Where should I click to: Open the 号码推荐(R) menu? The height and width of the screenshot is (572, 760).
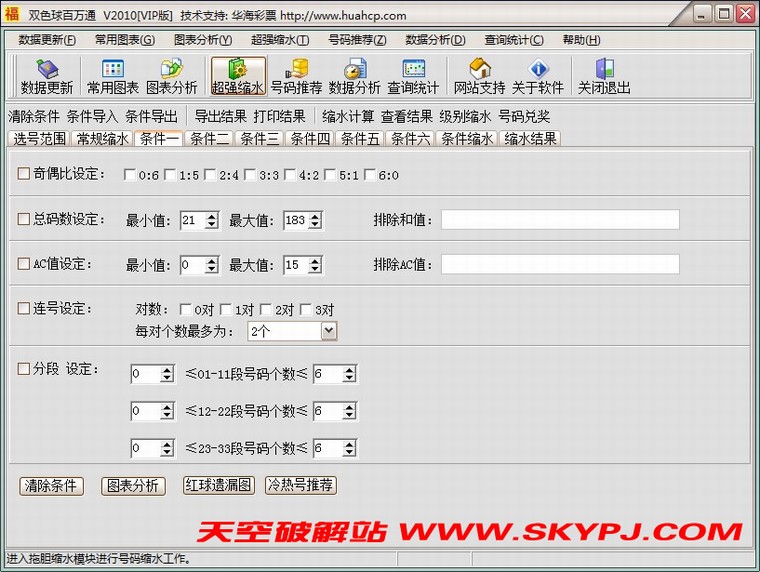tap(356, 40)
